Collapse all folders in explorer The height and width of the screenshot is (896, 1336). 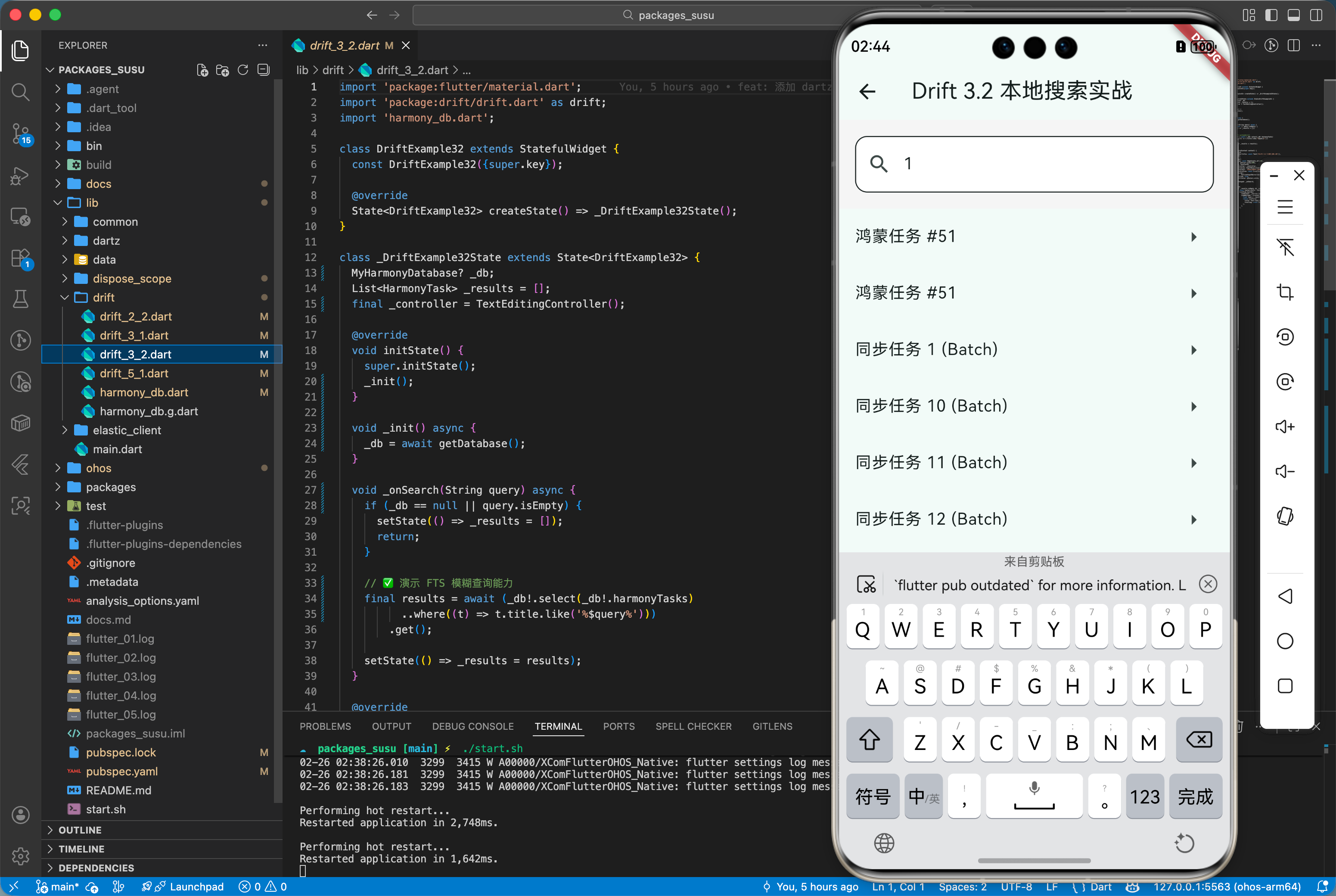pos(263,70)
